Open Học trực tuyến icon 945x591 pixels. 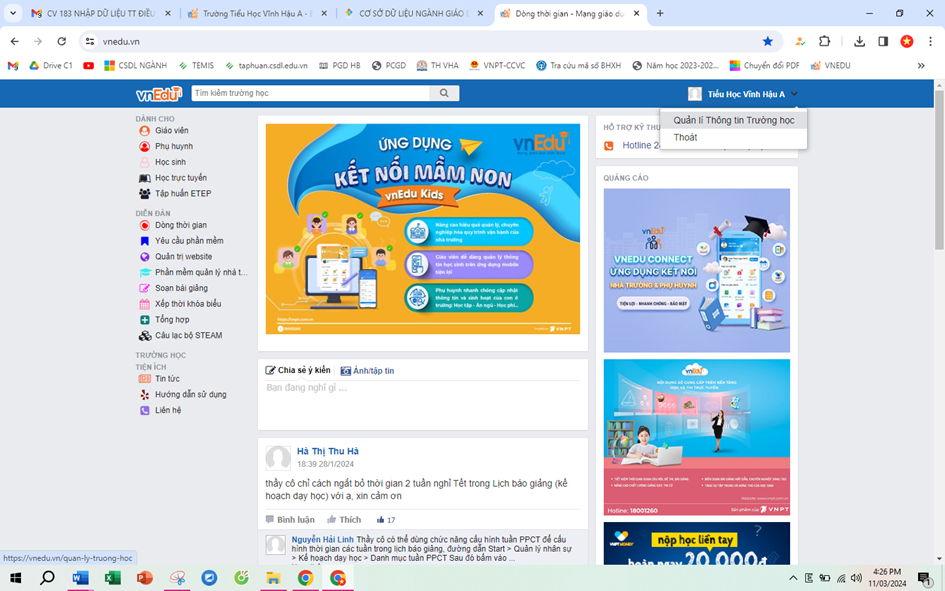145,178
